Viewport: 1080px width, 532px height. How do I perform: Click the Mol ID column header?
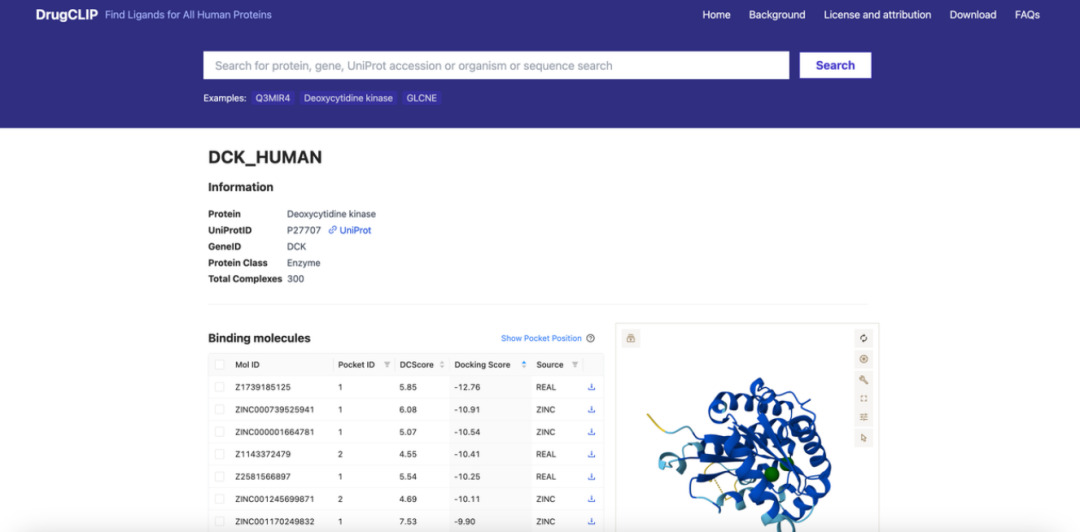click(247, 365)
